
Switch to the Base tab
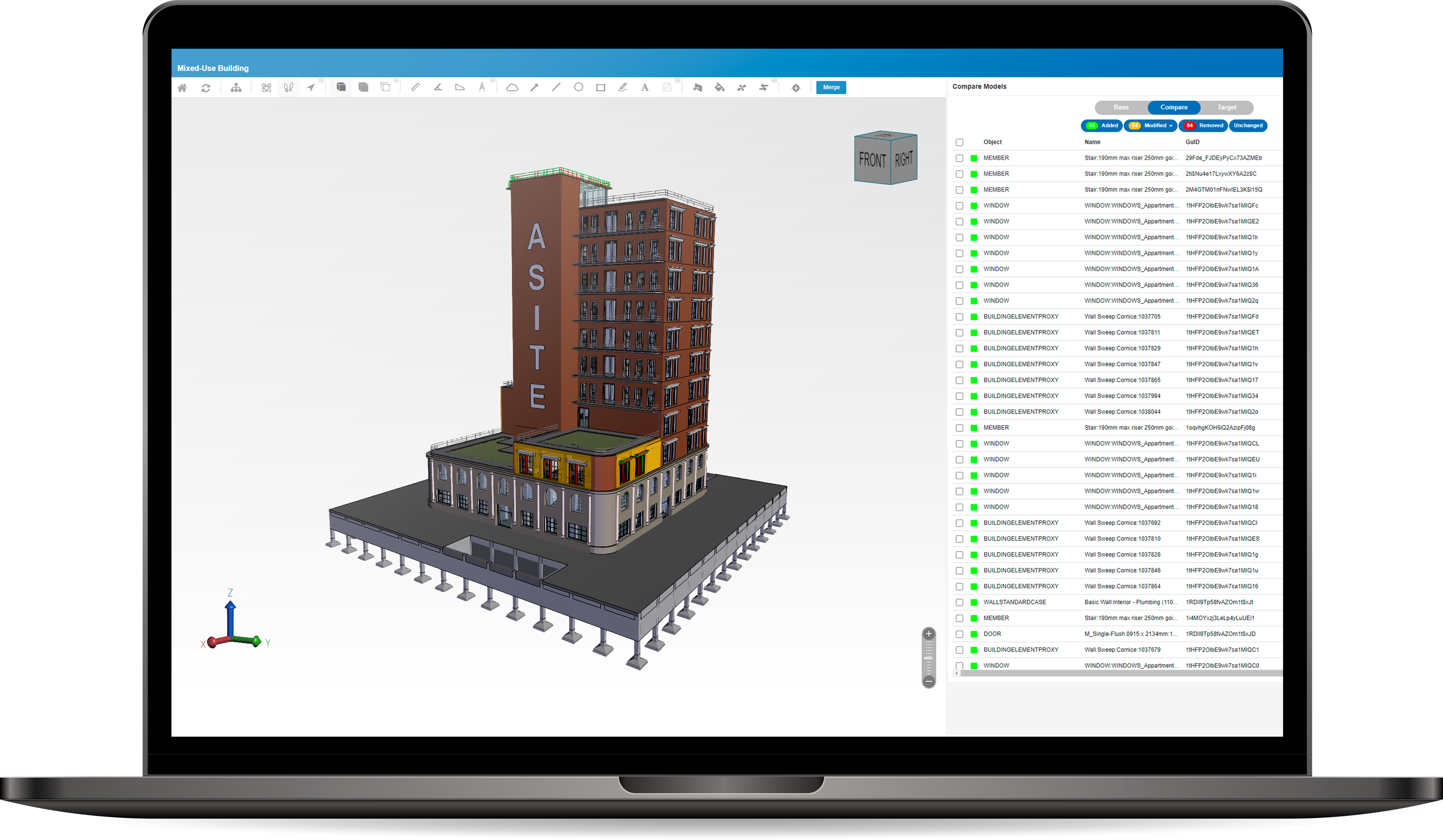pos(1121,108)
